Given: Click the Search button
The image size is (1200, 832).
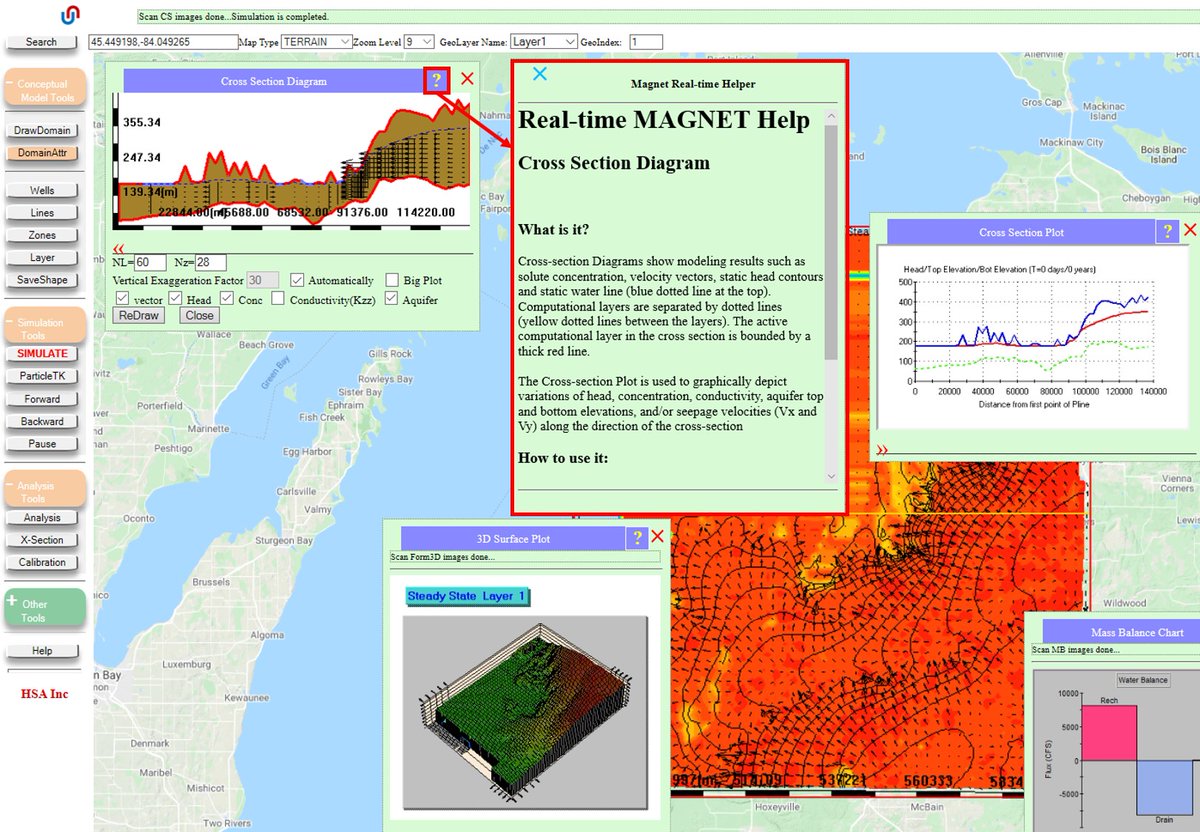Looking at the screenshot, I should [x=41, y=42].
